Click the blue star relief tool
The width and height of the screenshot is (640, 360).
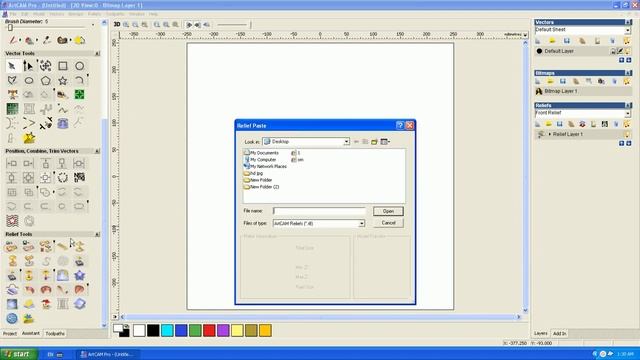click(x=80, y=276)
